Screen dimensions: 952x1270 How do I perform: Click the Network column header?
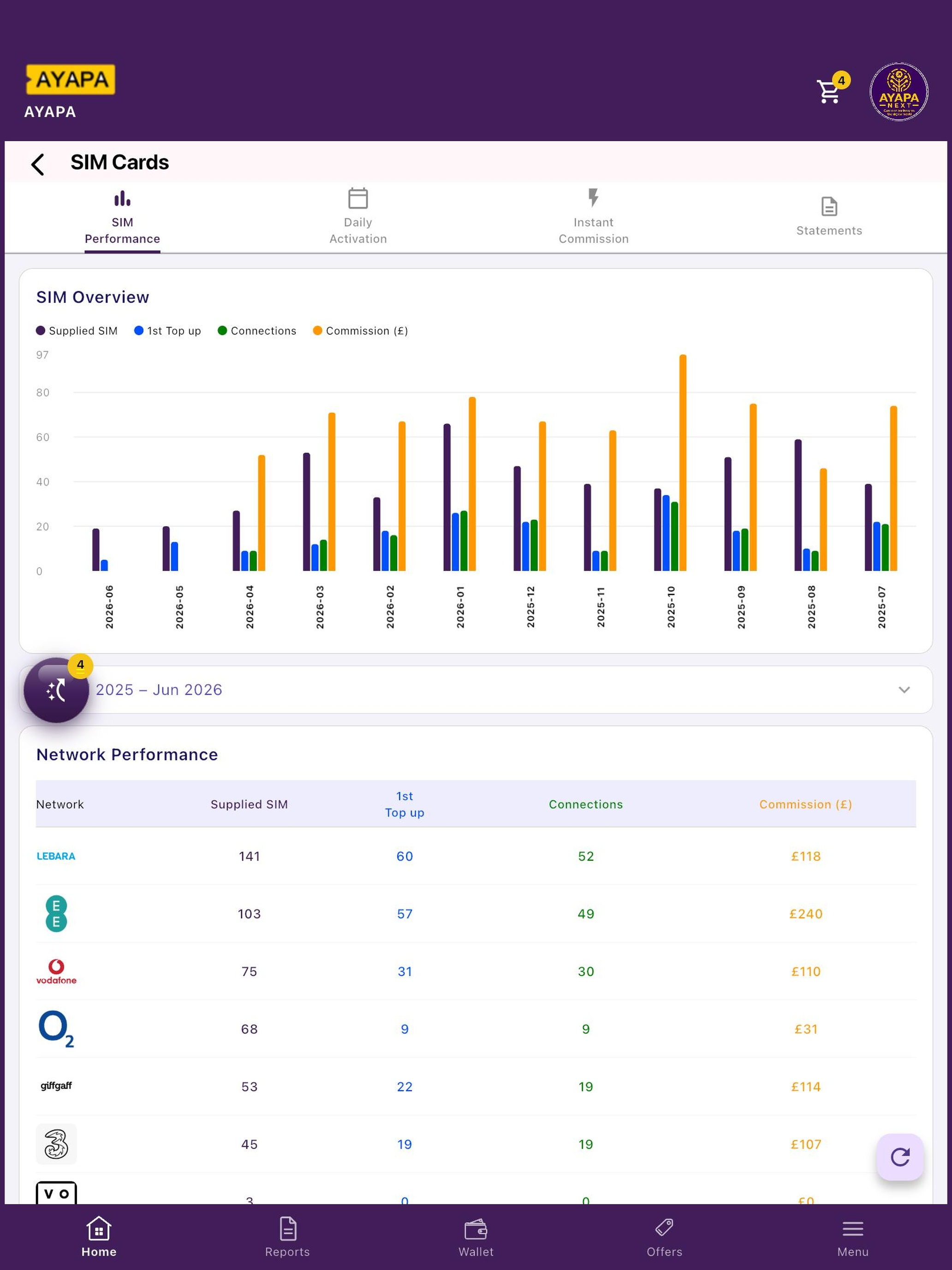pos(59,804)
